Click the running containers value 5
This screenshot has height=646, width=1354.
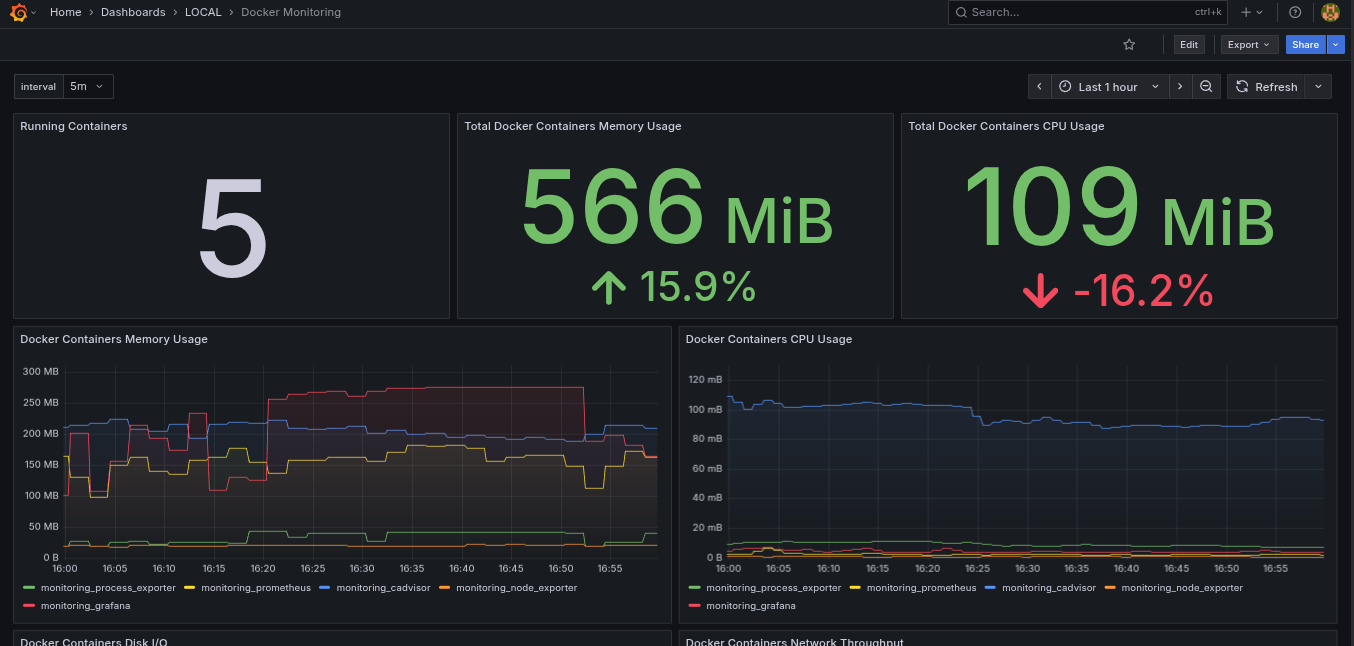click(232, 228)
